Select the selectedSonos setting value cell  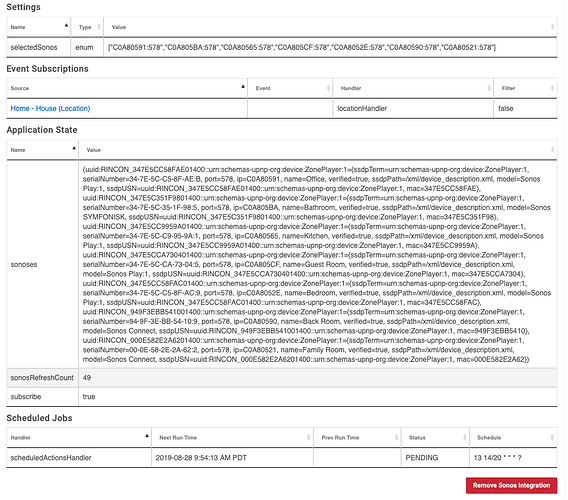click(330, 47)
